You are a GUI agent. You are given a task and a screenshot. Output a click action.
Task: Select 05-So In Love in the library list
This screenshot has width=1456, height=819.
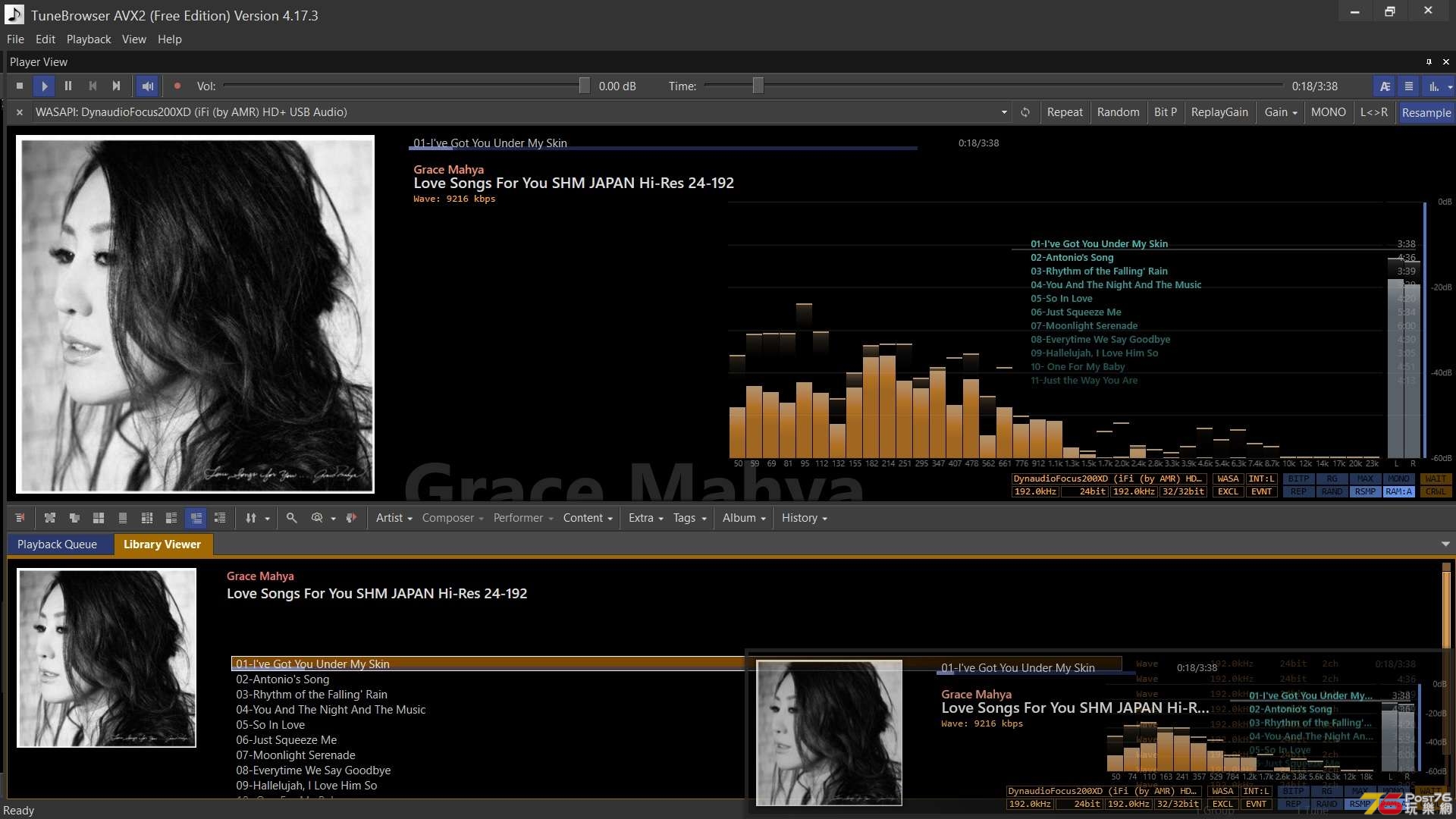click(271, 725)
